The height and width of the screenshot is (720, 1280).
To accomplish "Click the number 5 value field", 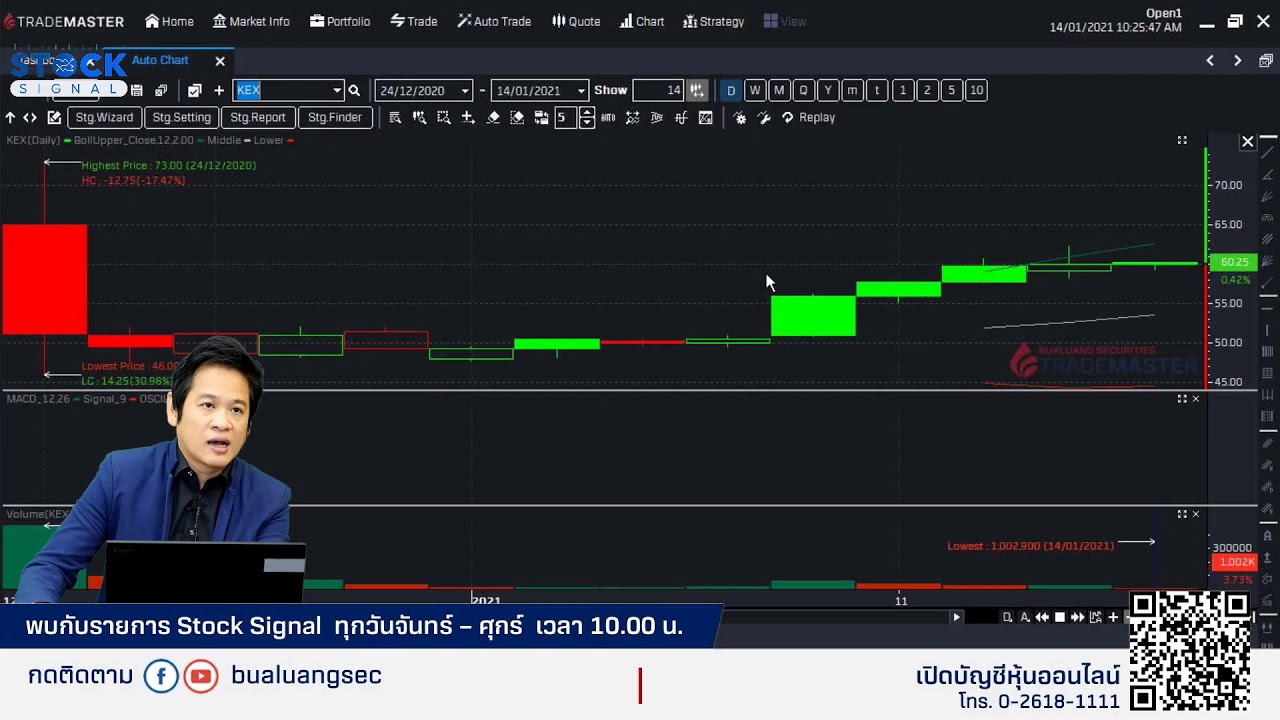I will (564, 117).
